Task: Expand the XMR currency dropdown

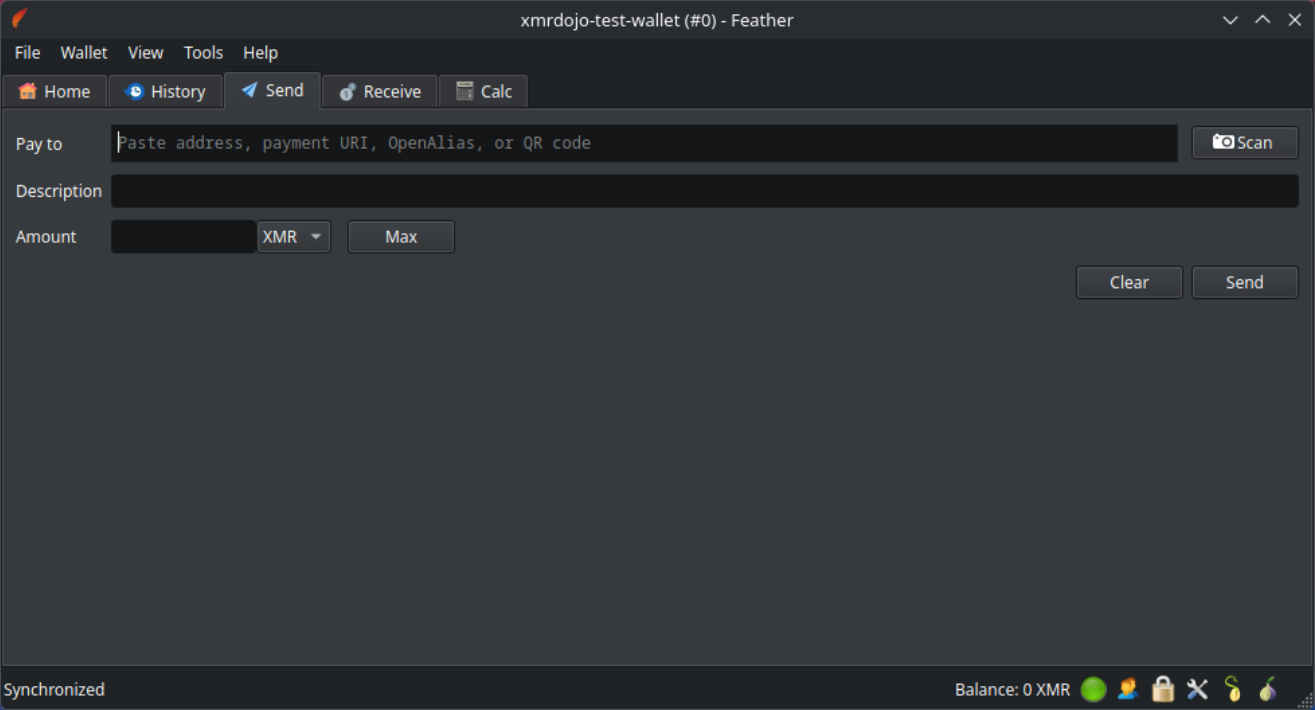Action: click(294, 237)
